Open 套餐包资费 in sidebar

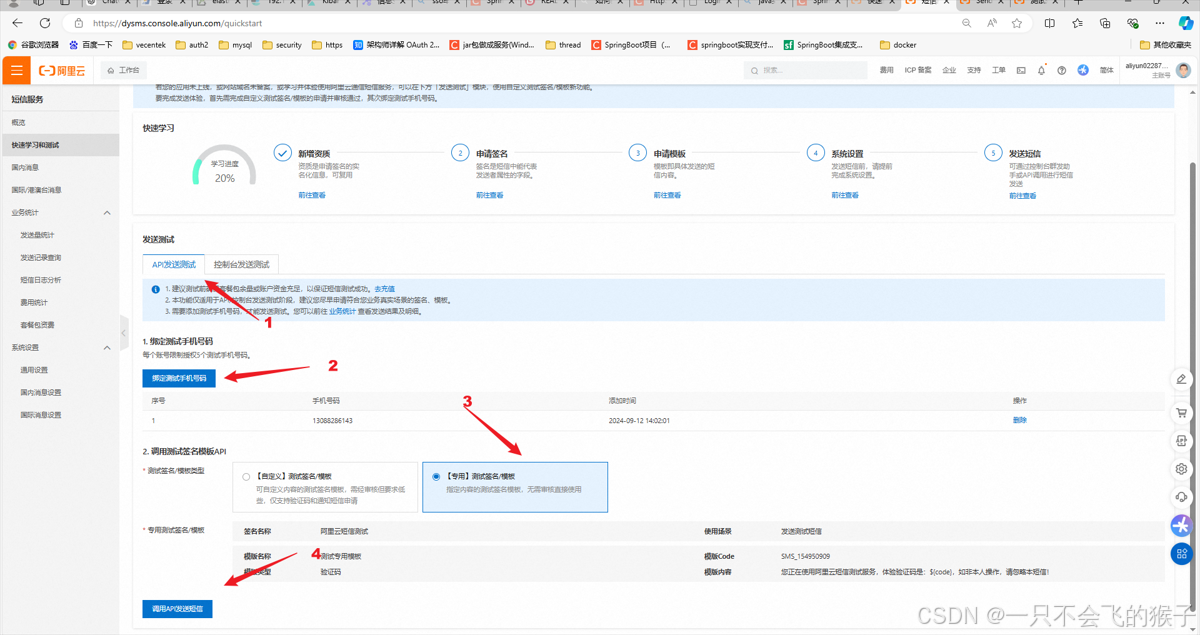(x=37, y=325)
